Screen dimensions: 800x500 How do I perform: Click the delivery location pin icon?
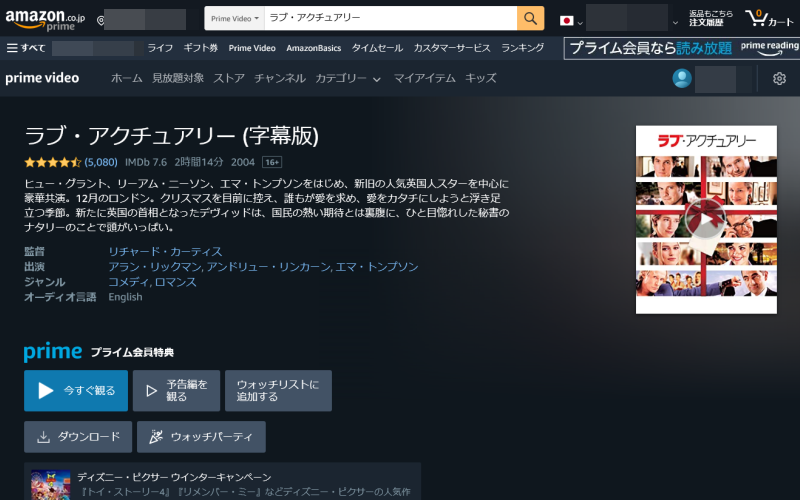pos(101,20)
